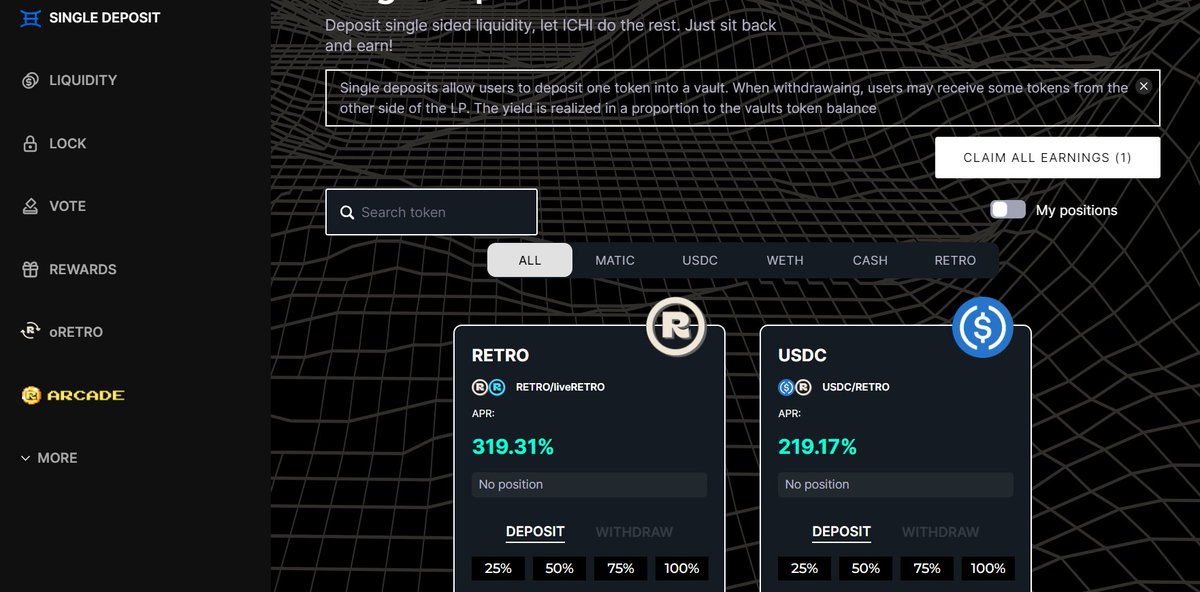
Task: Select the RETRO/liveRETRO pair icons
Action: pos(489,387)
